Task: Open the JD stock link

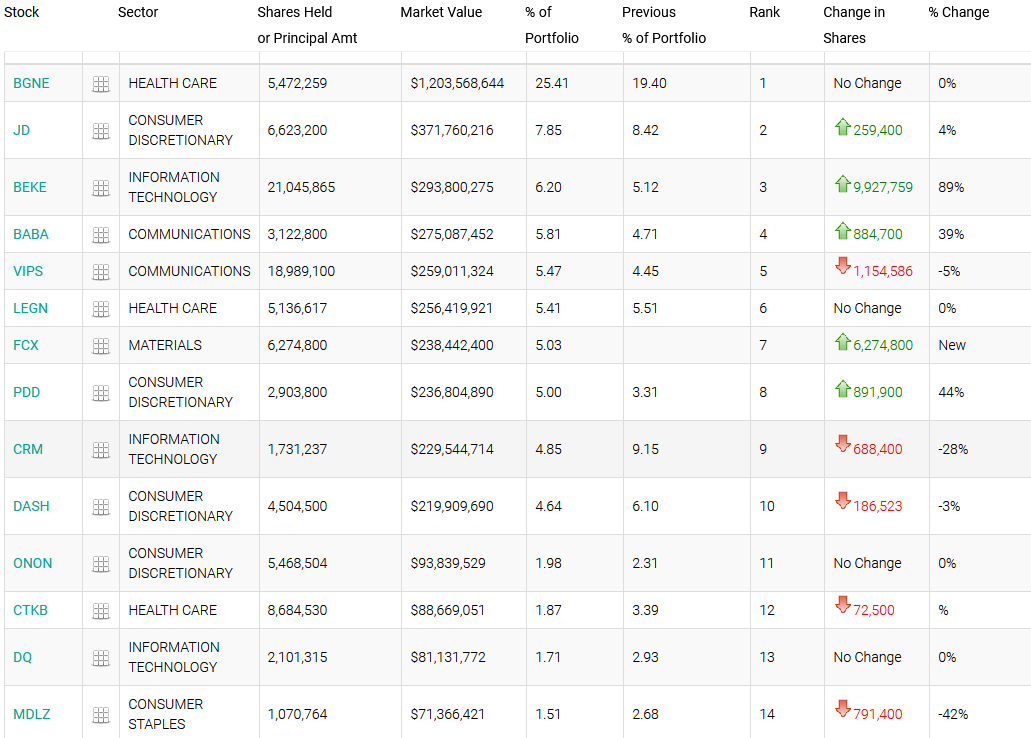Action: (x=21, y=130)
